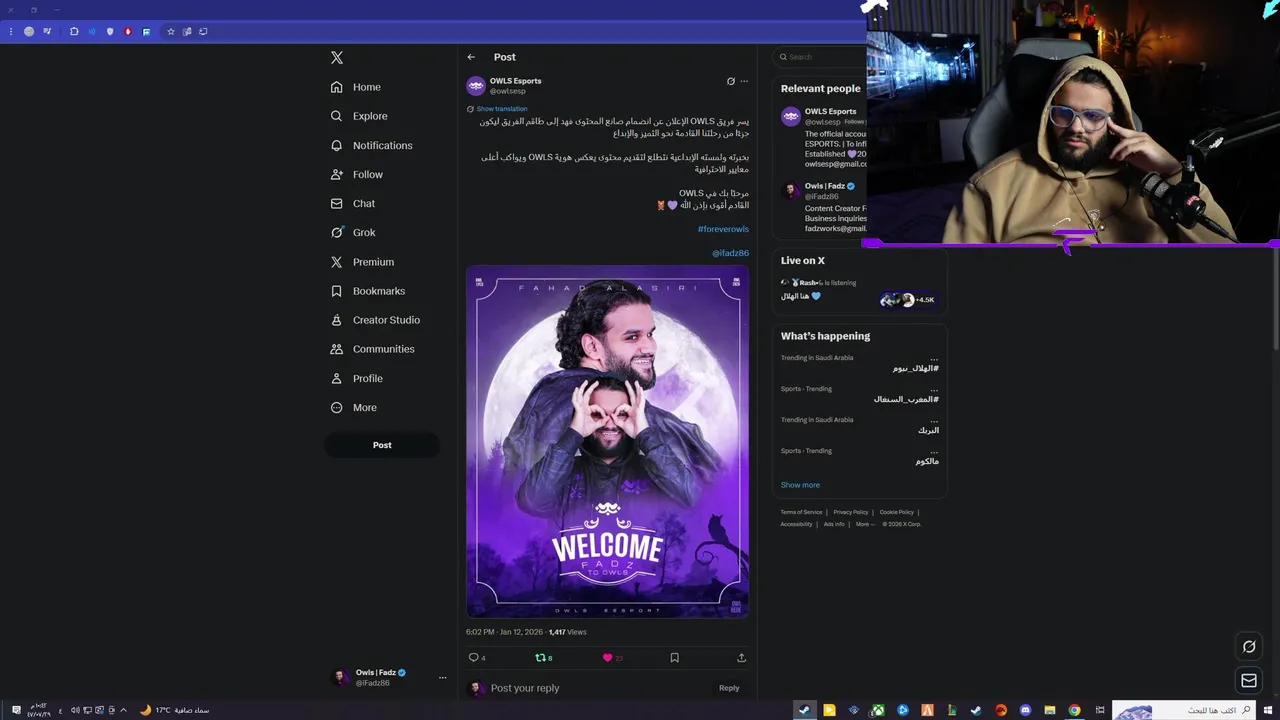The height and width of the screenshot is (720, 1280).
Task: Open more options for ماكوم trend
Action: coord(934,451)
